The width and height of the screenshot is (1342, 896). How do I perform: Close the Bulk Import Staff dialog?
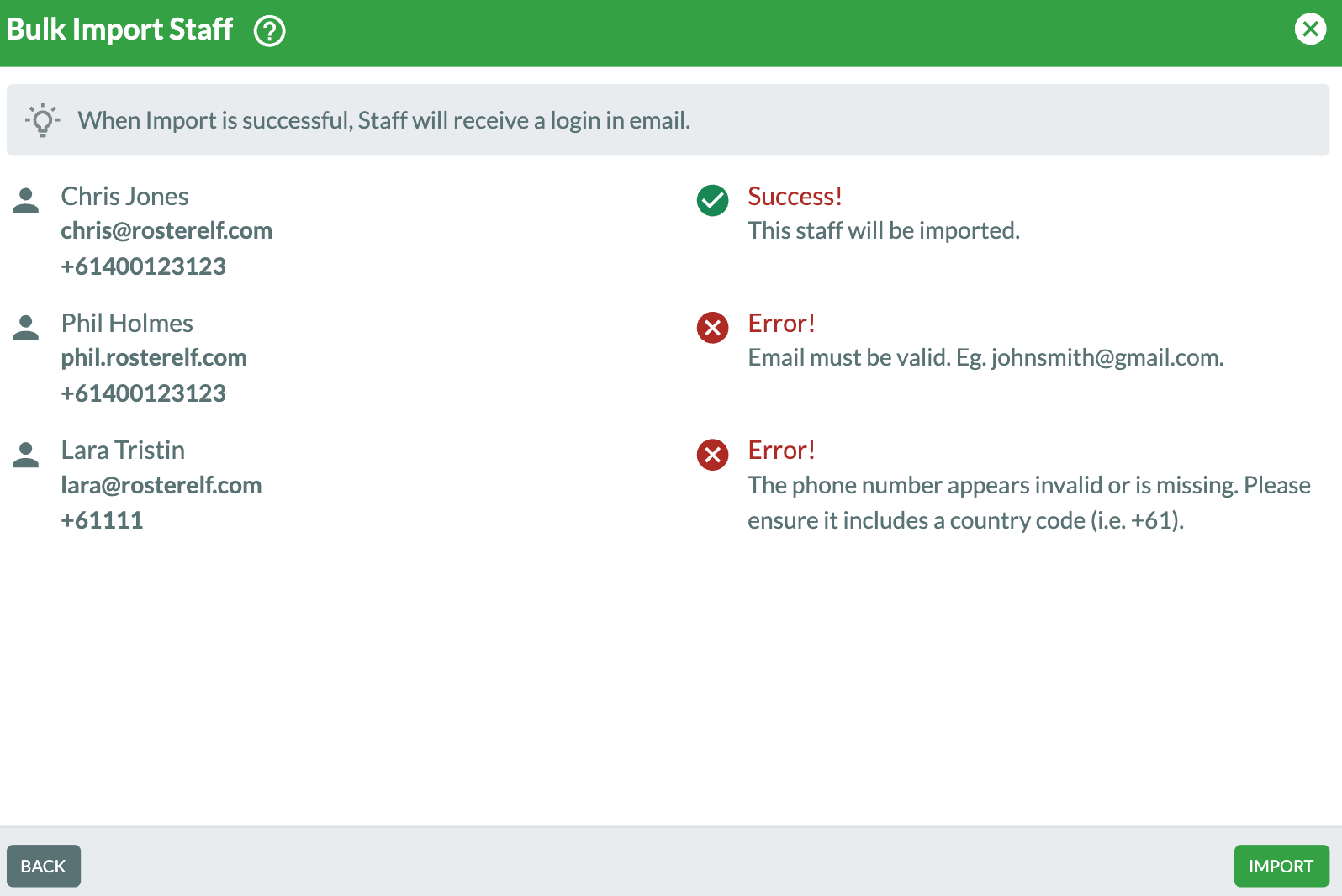[1310, 29]
